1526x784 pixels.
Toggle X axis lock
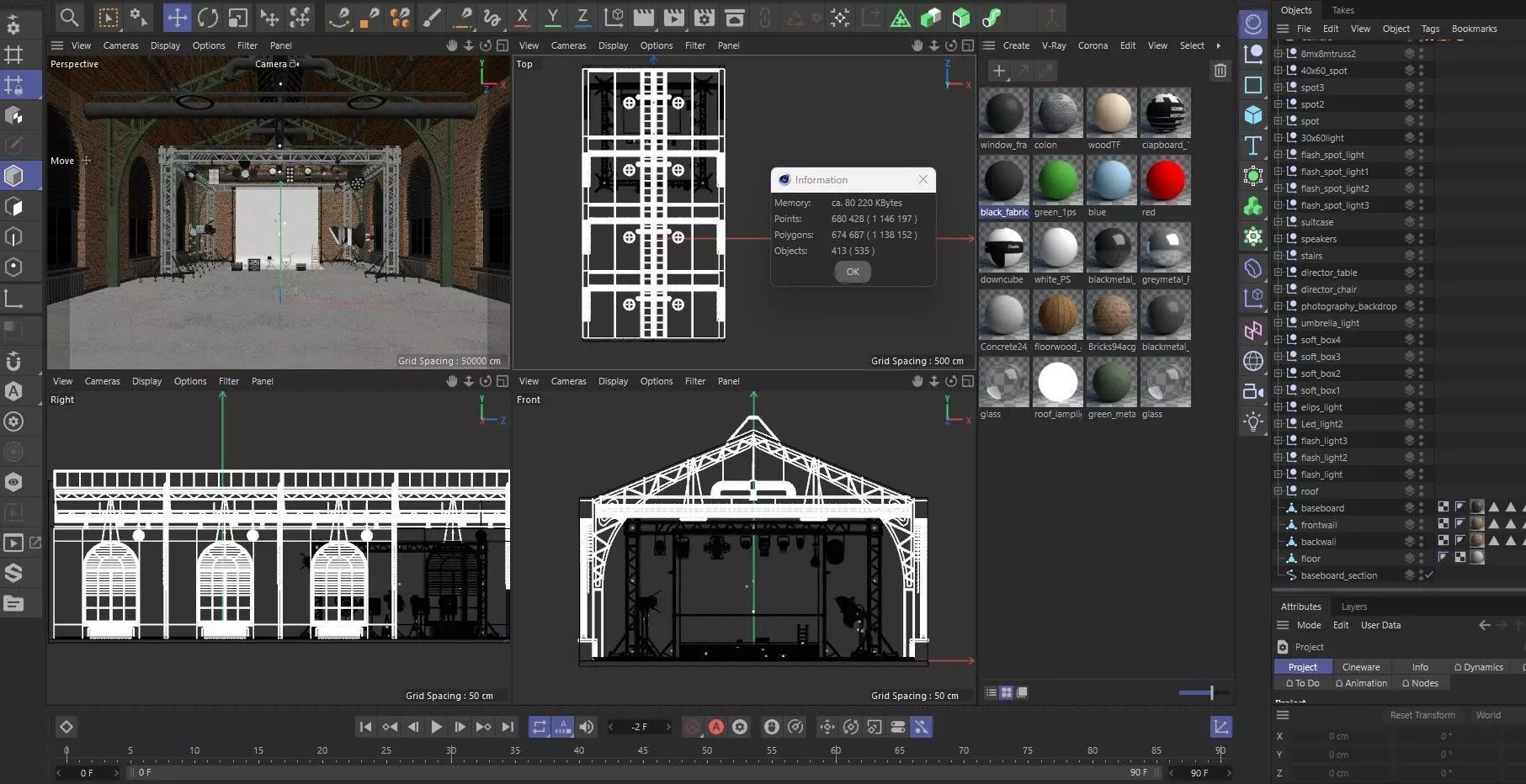tap(523, 18)
